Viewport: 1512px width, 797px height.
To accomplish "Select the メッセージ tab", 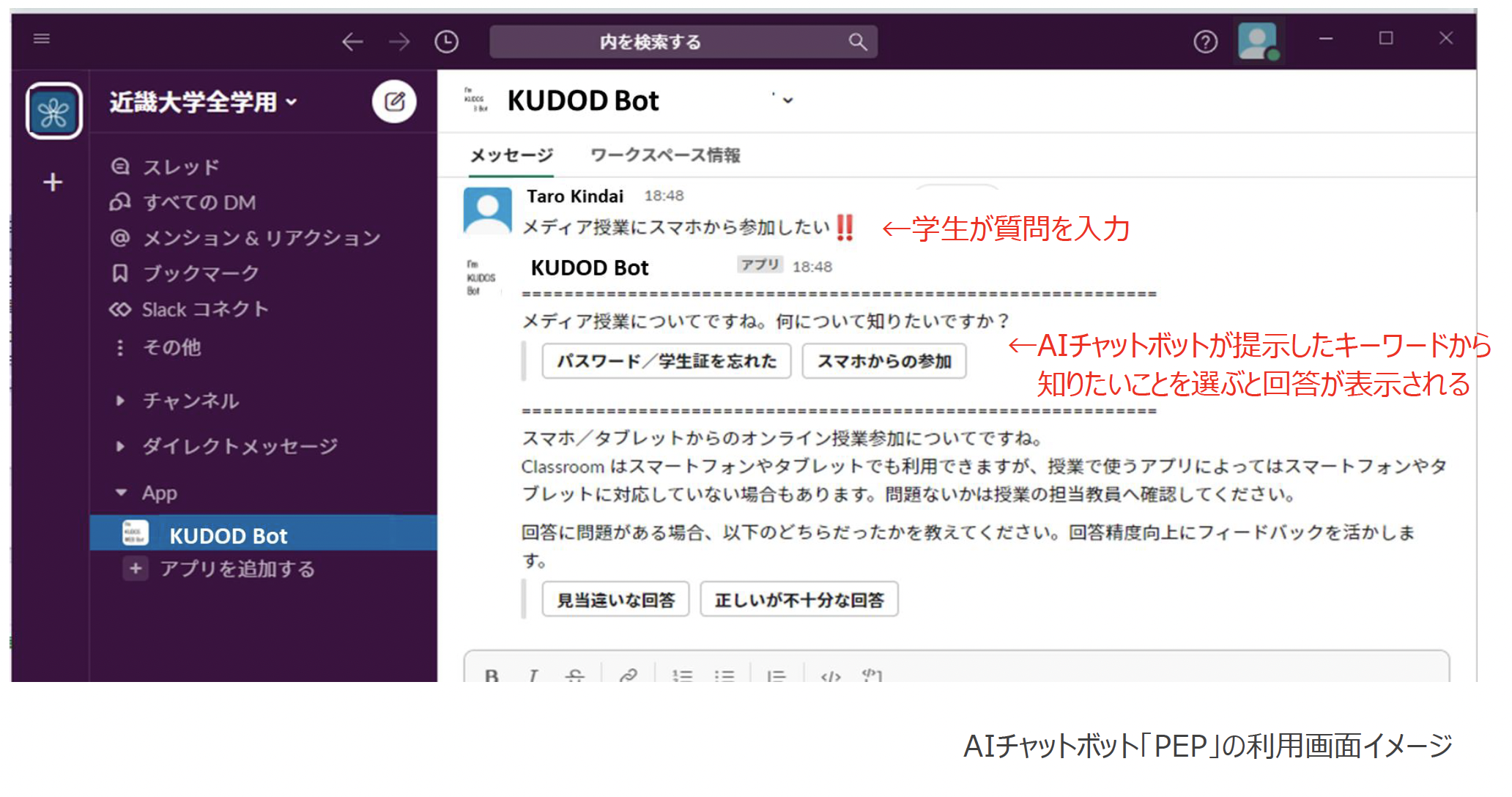I will pos(511,155).
